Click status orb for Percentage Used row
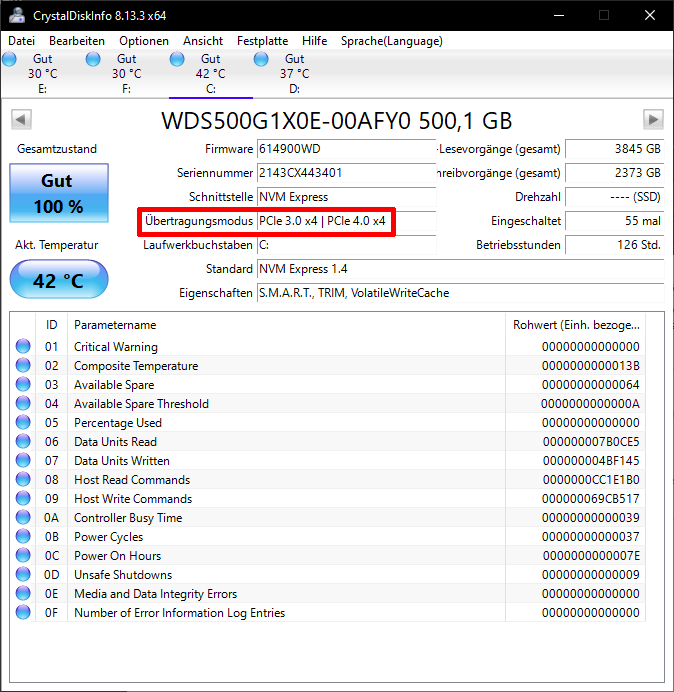Viewport: 674px width, 692px height. coord(23,422)
